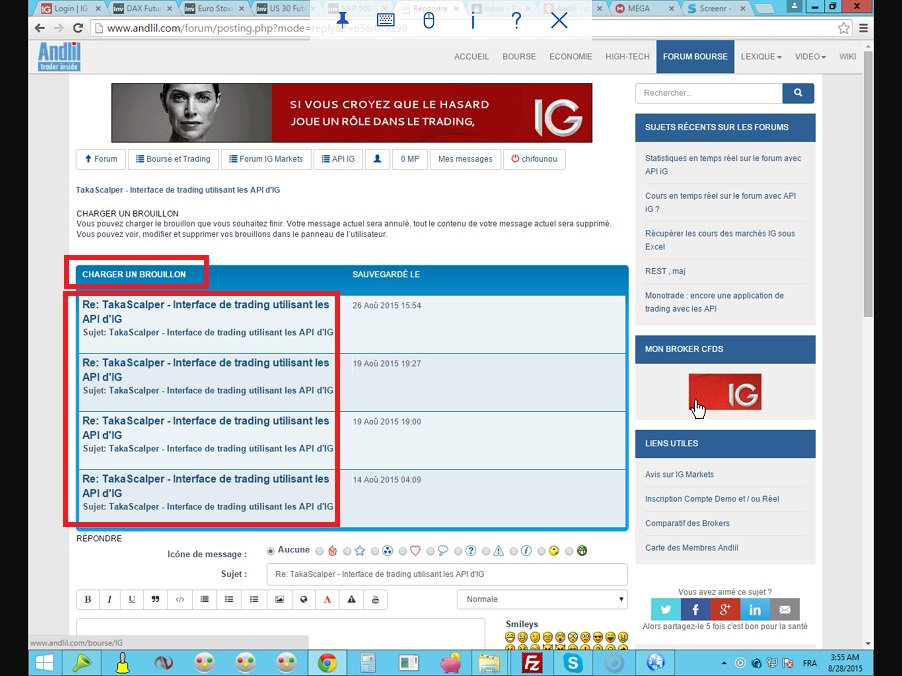This screenshot has height=676, width=902.
Task: Insert a quote block
Action: click(155, 599)
